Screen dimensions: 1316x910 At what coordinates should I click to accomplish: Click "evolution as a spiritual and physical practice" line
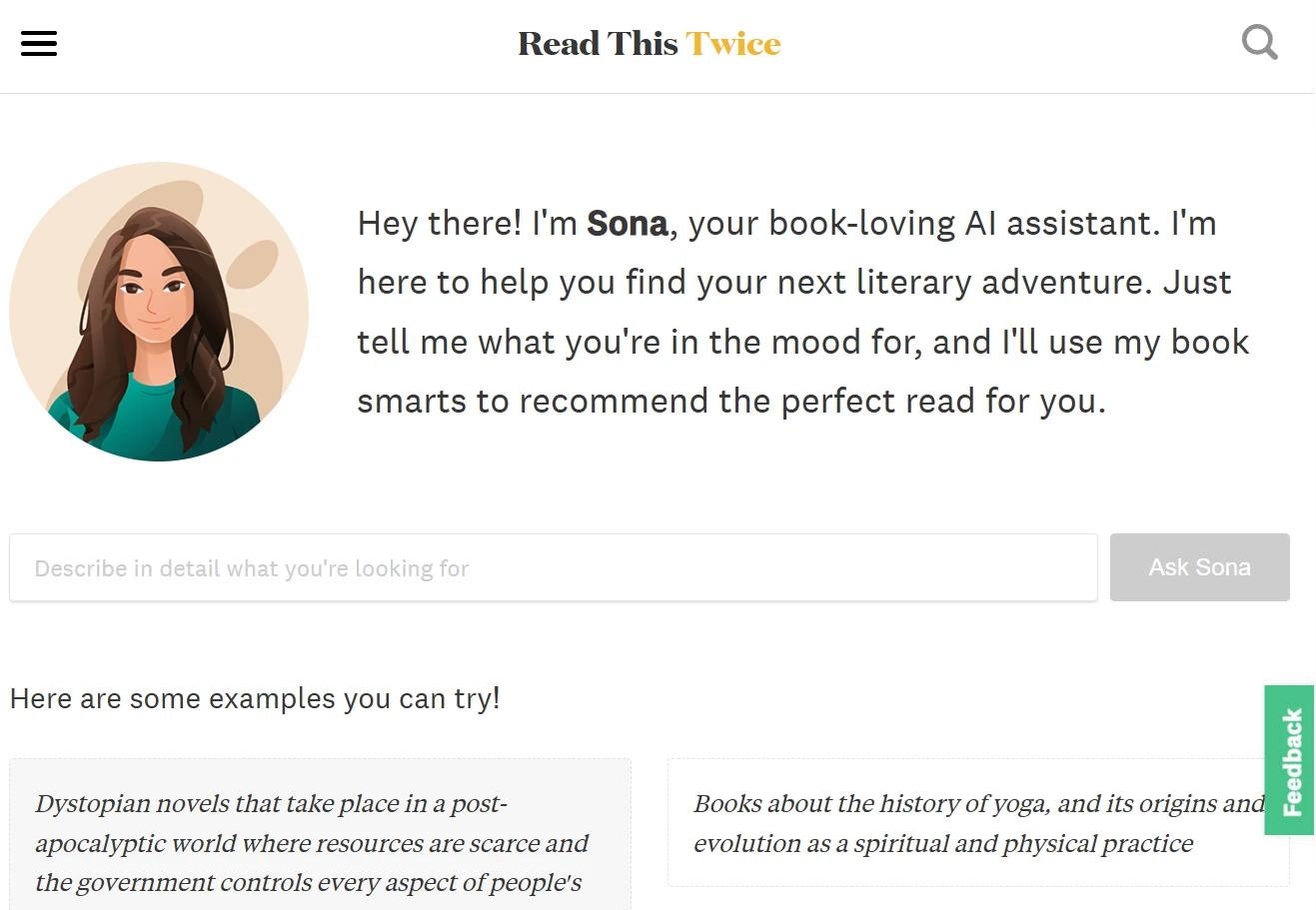pyautogui.click(x=943, y=844)
